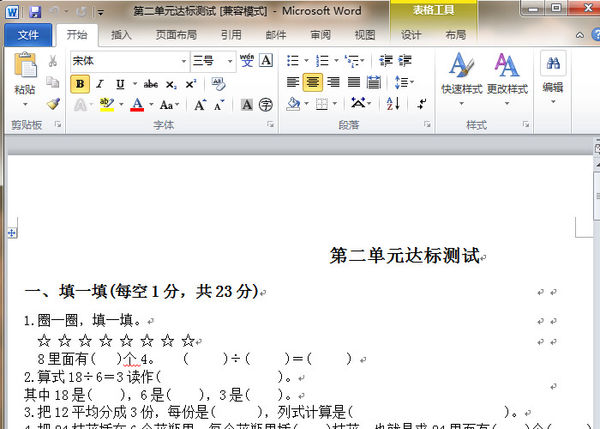Customize quick access toolbar dropdown
Viewport: 600px width, 429px height.
101,13
